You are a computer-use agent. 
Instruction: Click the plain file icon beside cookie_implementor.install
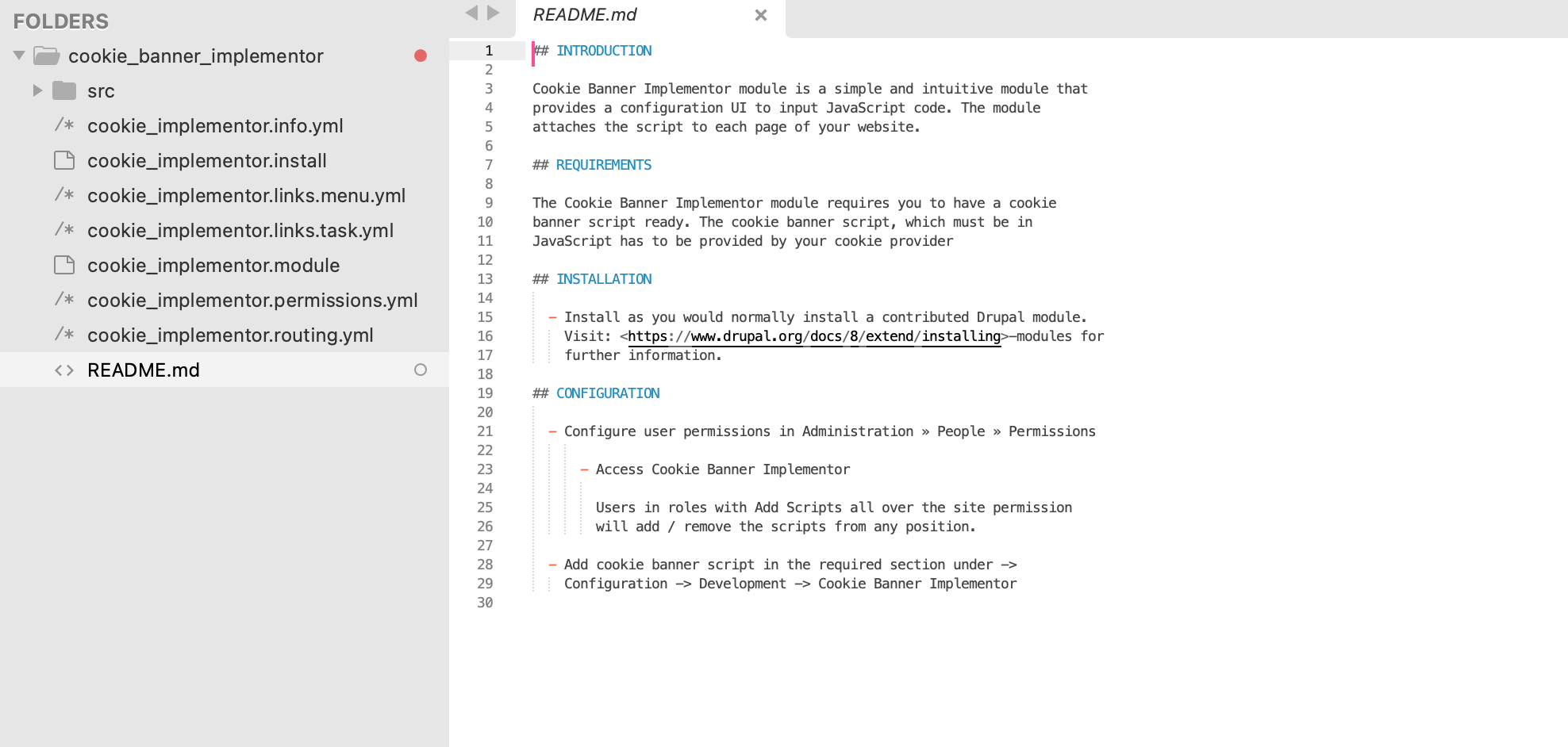(x=63, y=160)
